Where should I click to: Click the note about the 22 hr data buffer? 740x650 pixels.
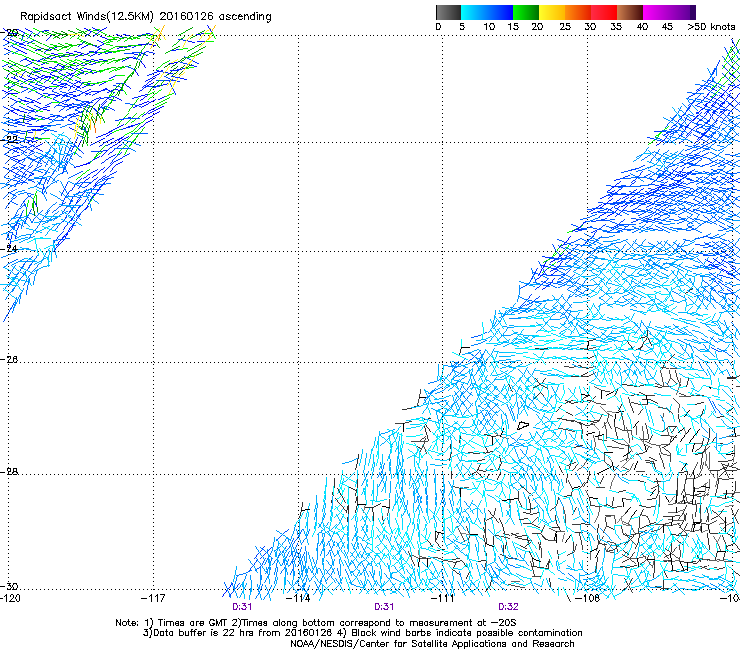362,633
